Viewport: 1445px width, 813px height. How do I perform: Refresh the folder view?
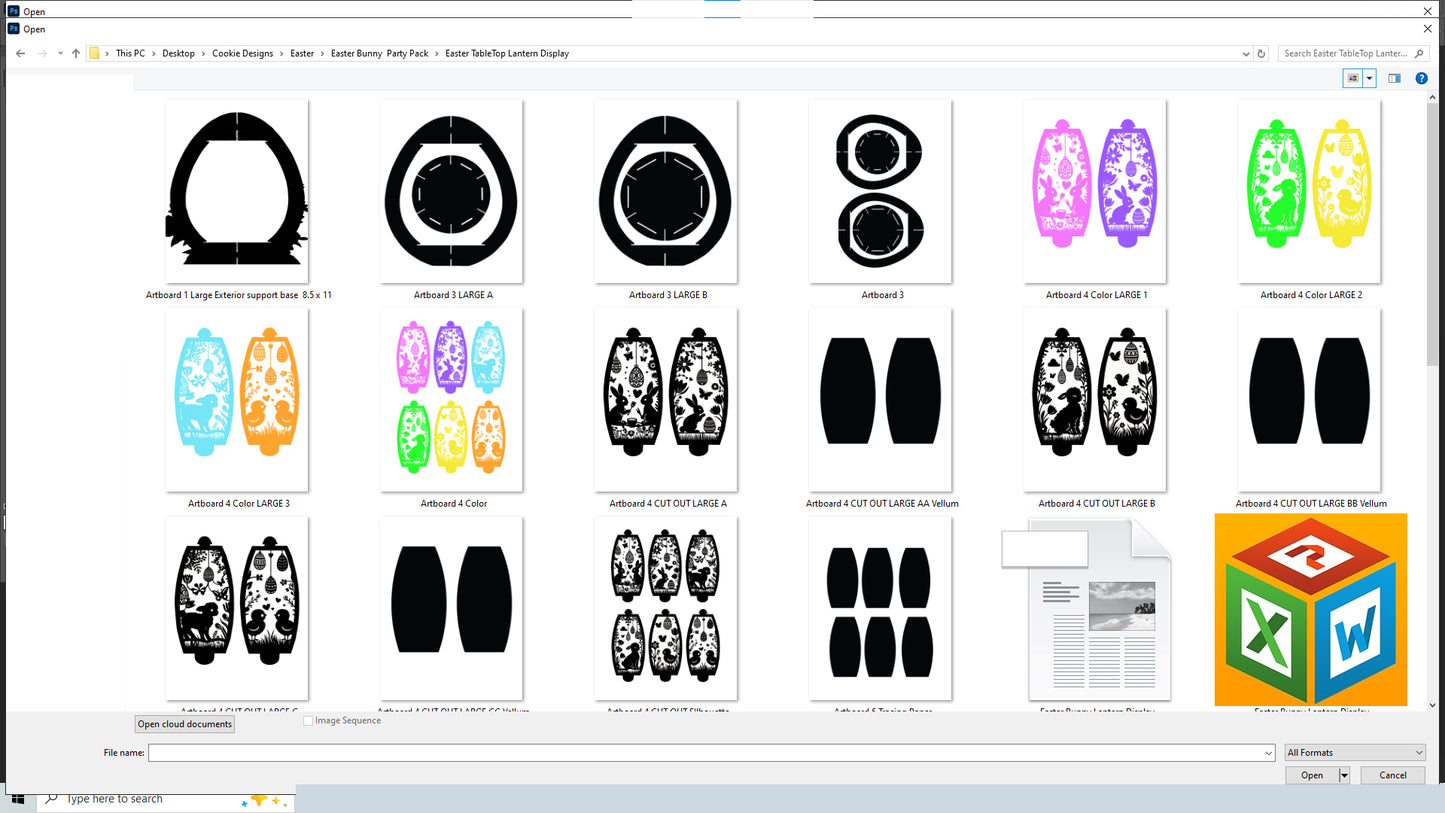(x=1261, y=54)
